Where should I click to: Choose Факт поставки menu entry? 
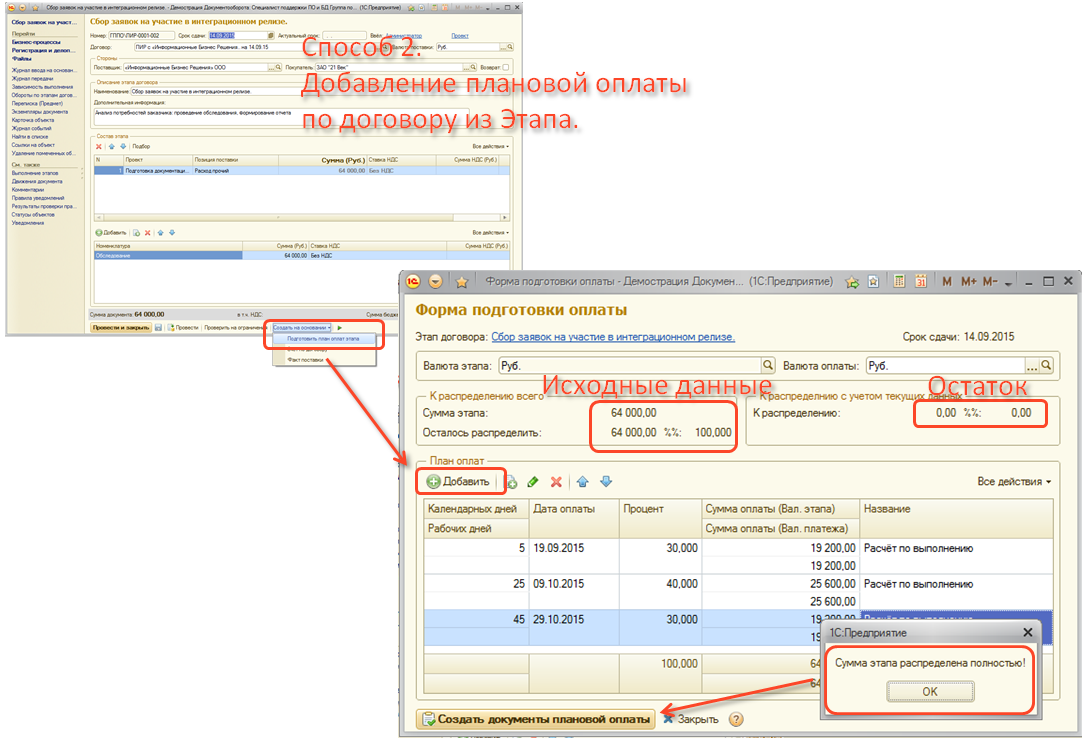303,358
